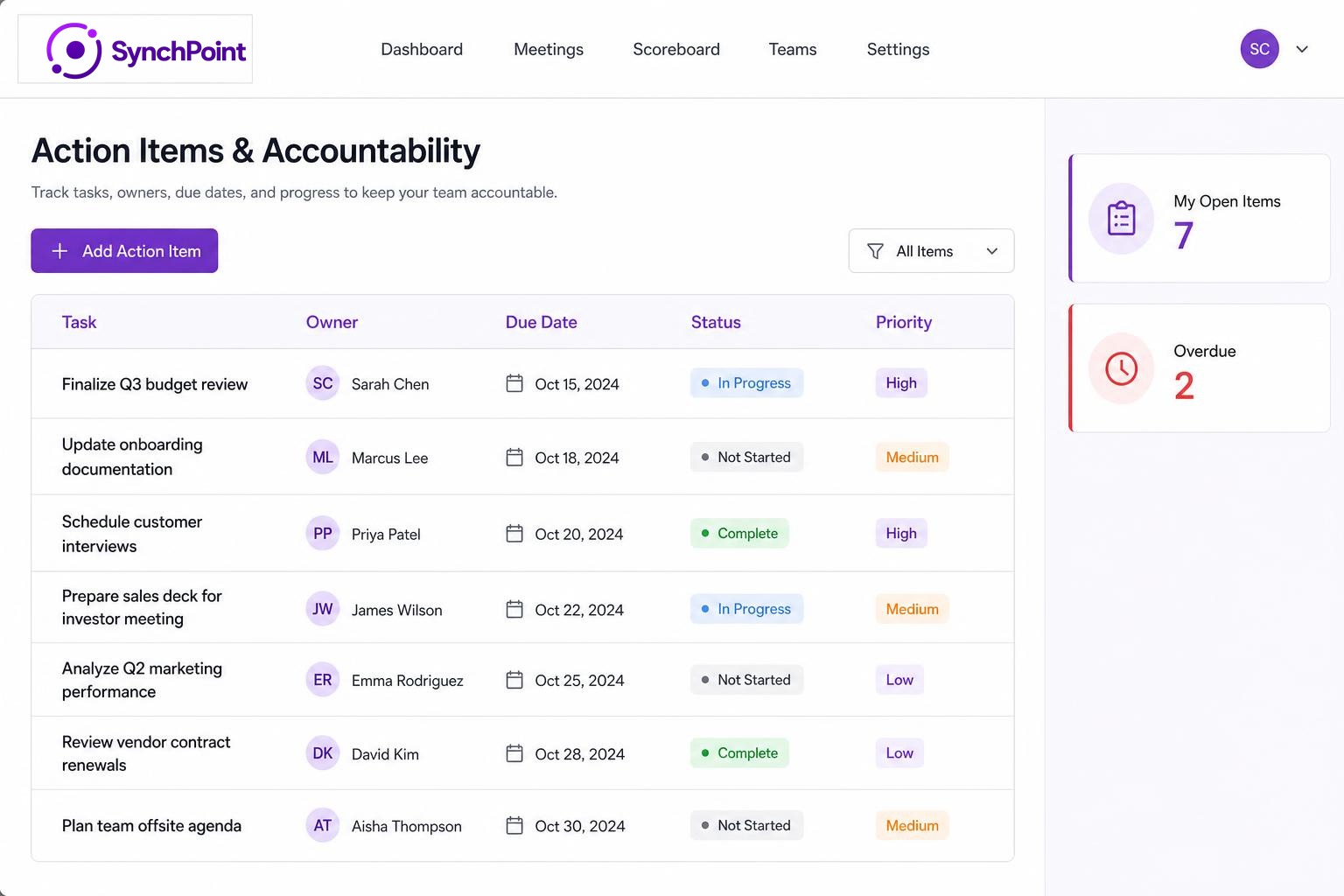Image resolution: width=1344 pixels, height=896 pixels.
Task: Open the My Open Items card
Action: 1200,219
